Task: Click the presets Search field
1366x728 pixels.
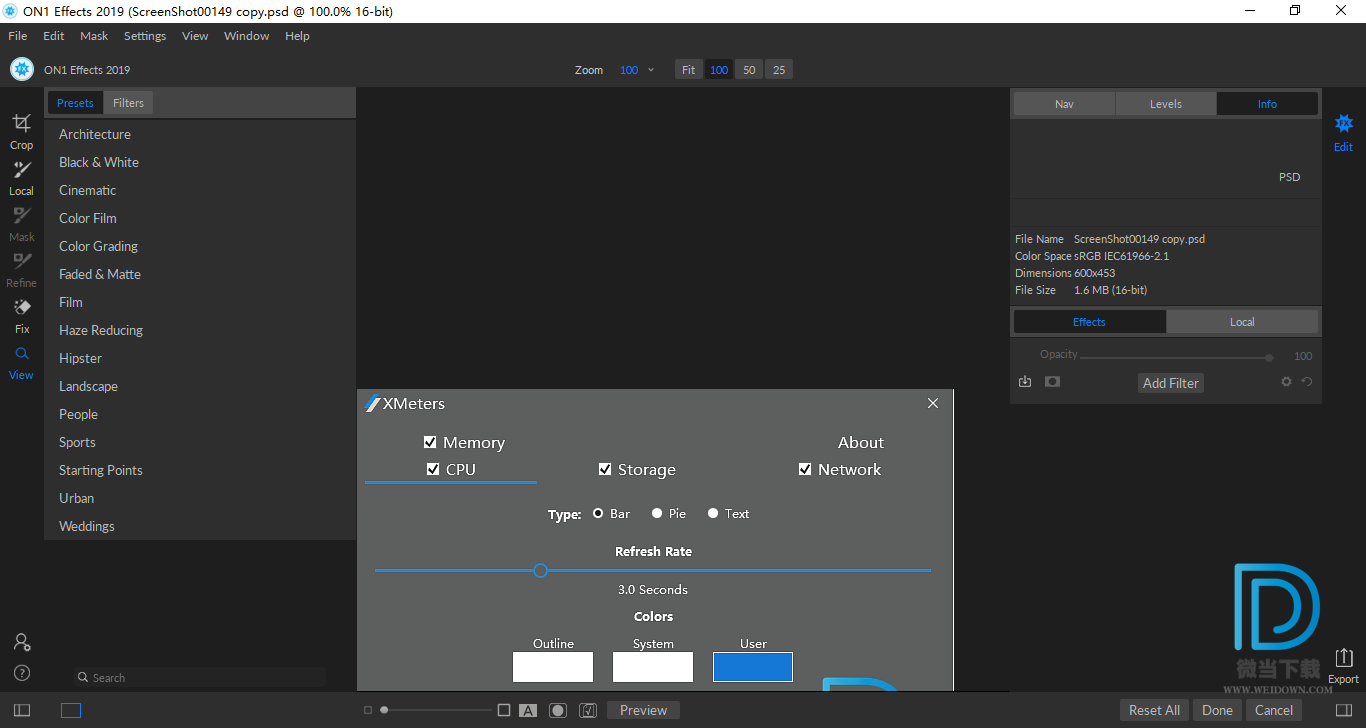Action: pos(200,677)
